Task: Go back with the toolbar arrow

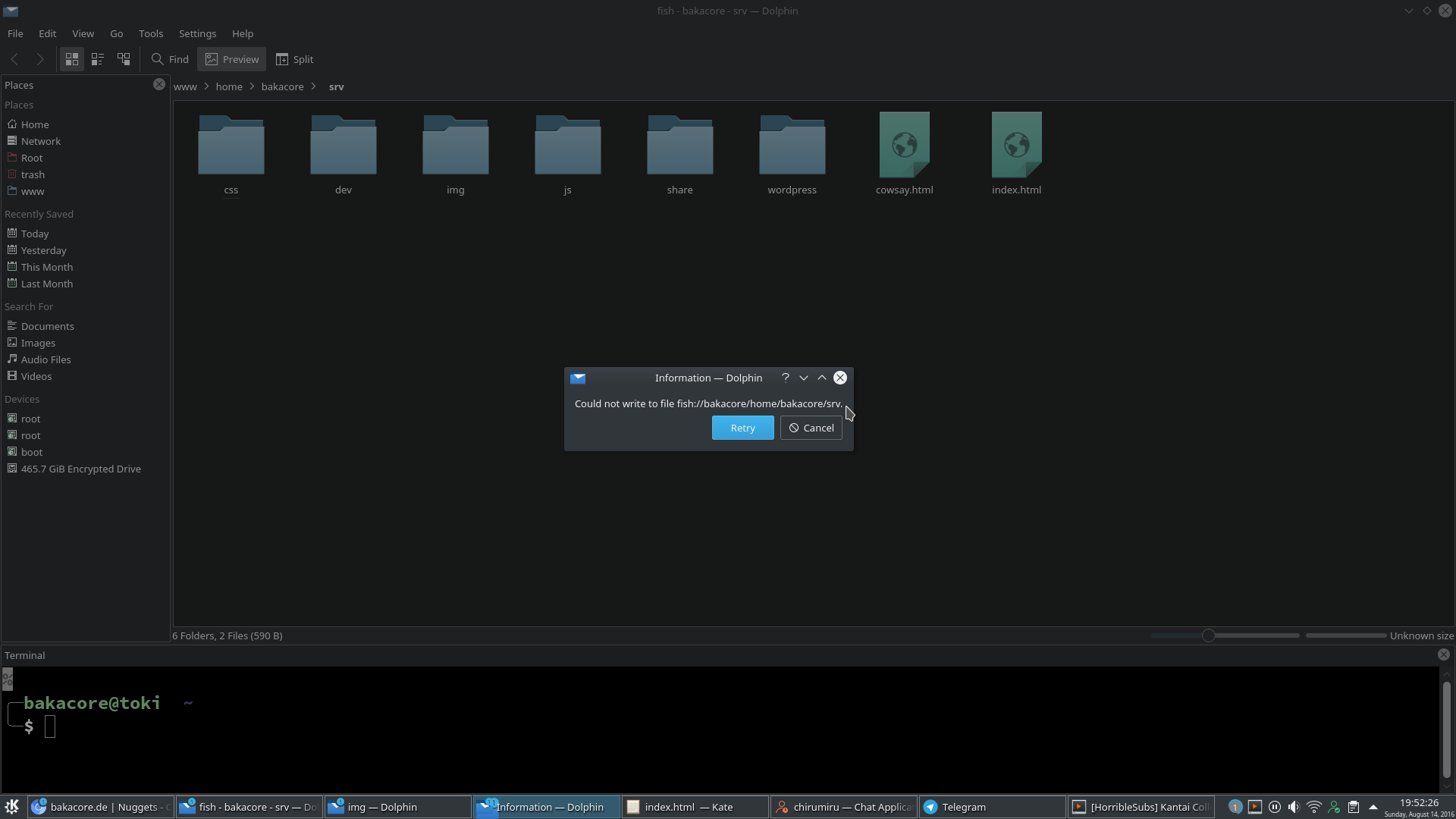Action: coord(14,59)
